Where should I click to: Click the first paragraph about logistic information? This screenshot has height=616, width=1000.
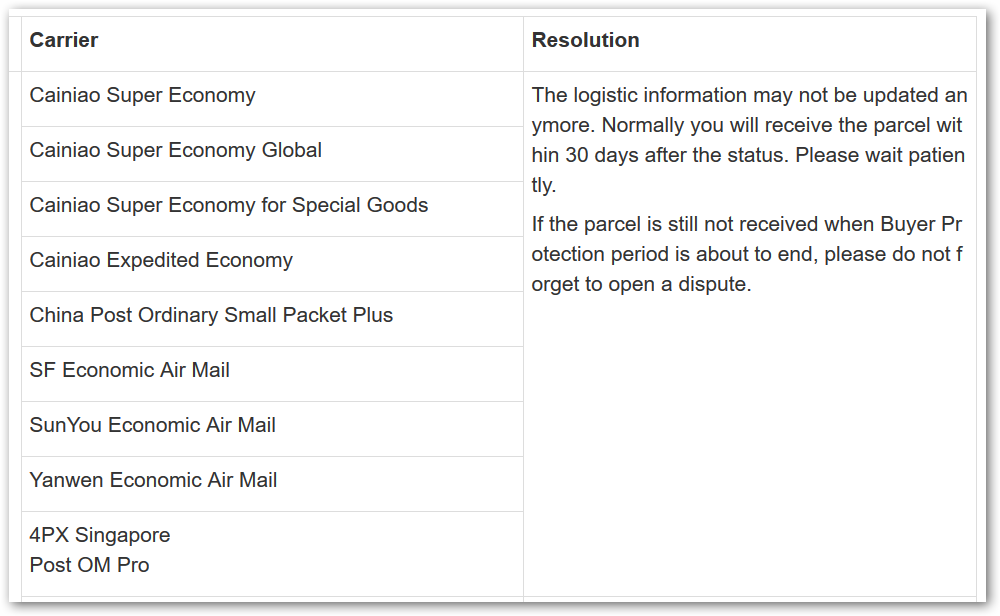point(748,140)
